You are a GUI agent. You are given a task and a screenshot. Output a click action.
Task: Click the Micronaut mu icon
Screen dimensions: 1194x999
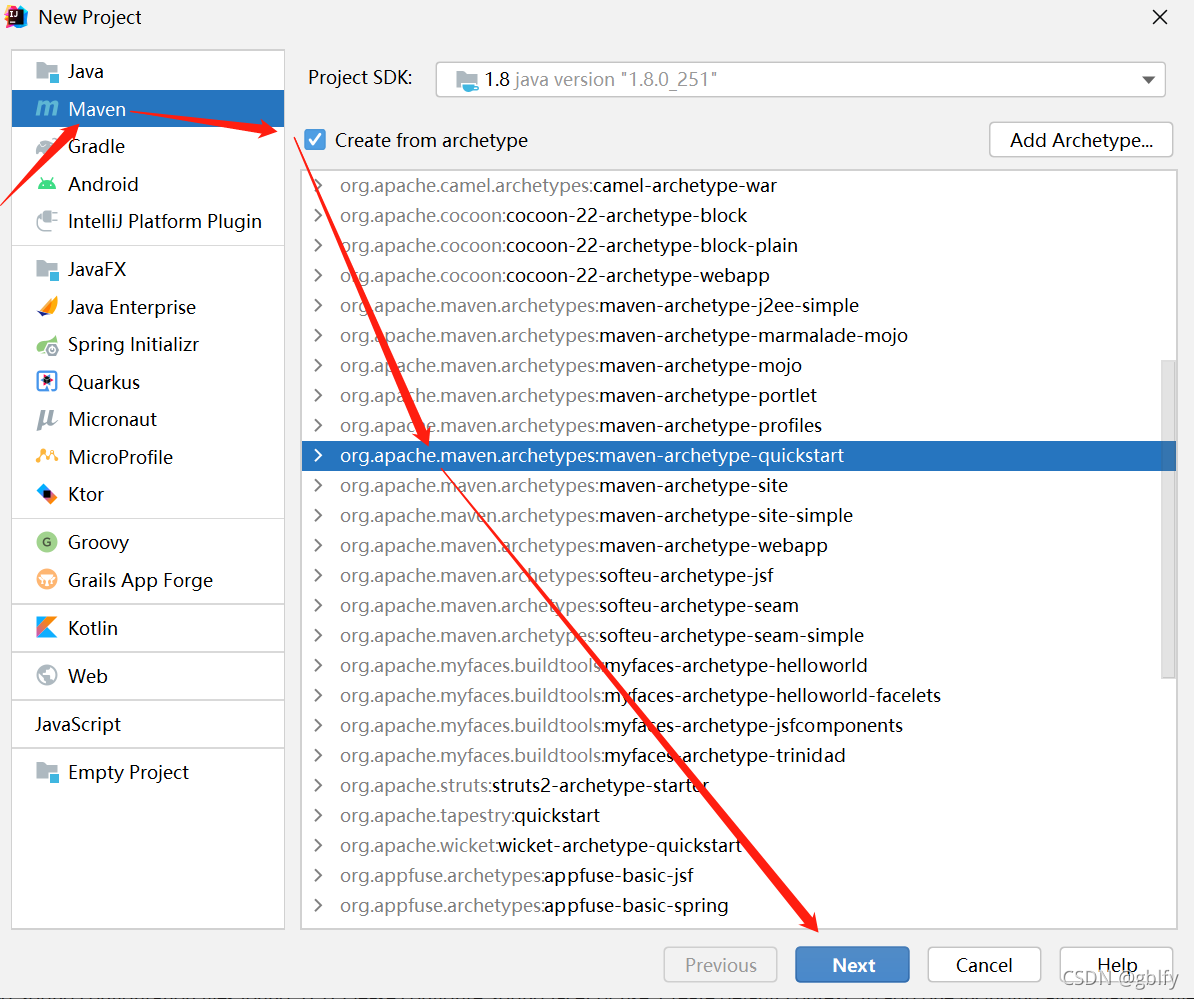(47, 420)
